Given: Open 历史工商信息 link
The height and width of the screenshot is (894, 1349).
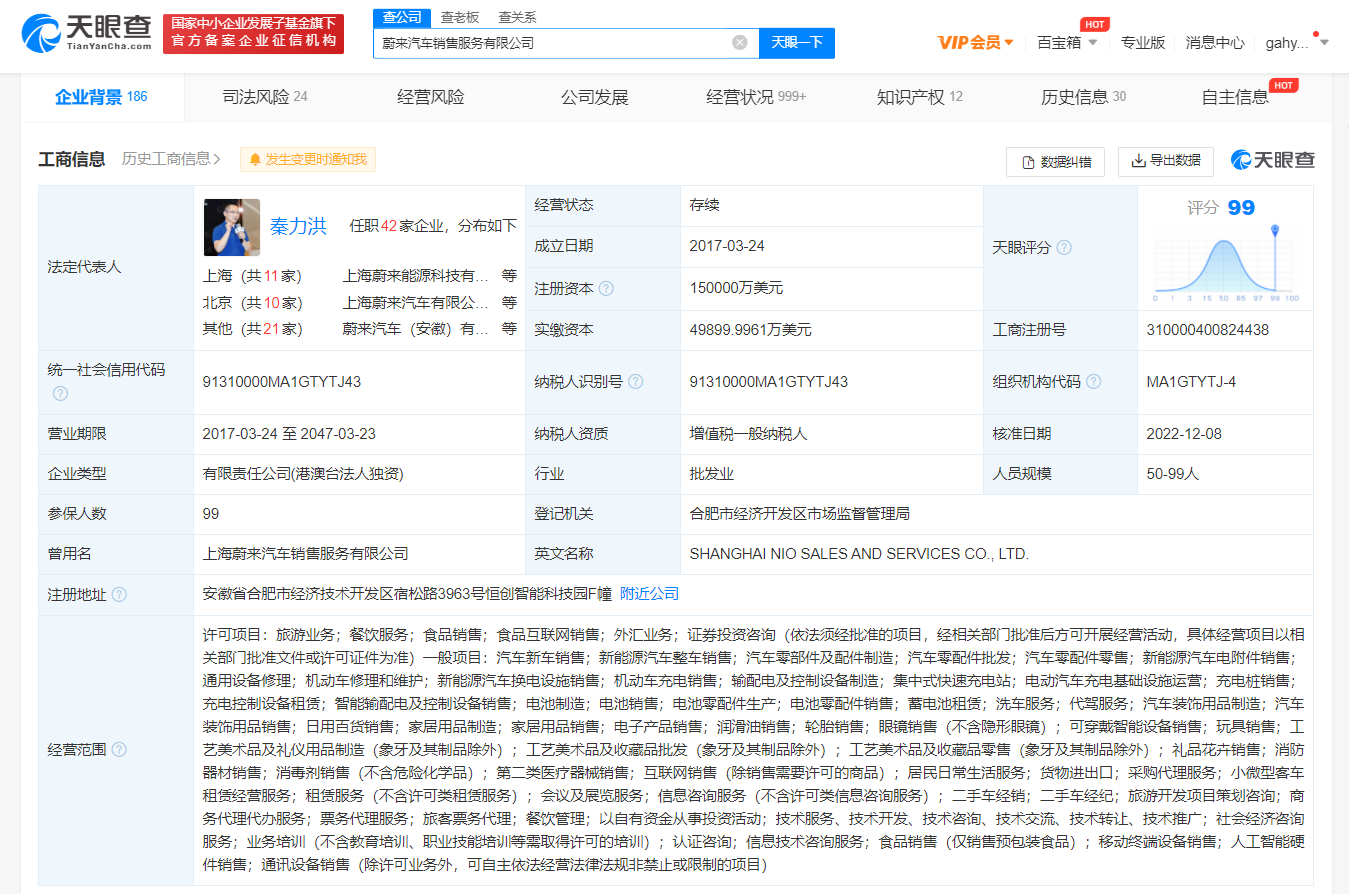Looking at the screenshot, I should tap(171, 159).
